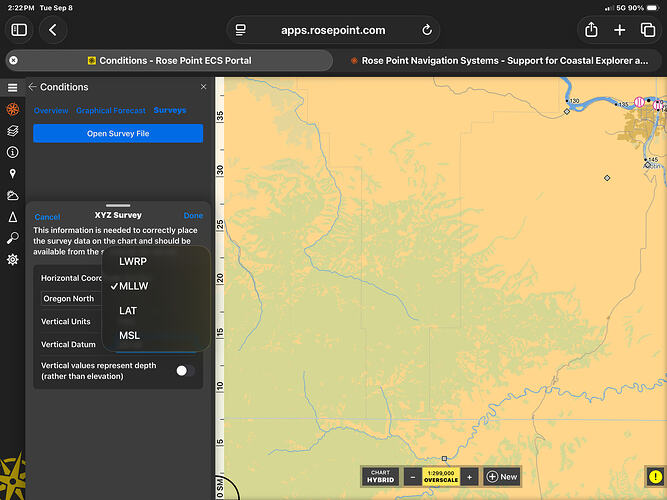Click the 1:299,000 overscale indicator
The width and height of the screenshot is (667, 500).
(x=441, y=477)
